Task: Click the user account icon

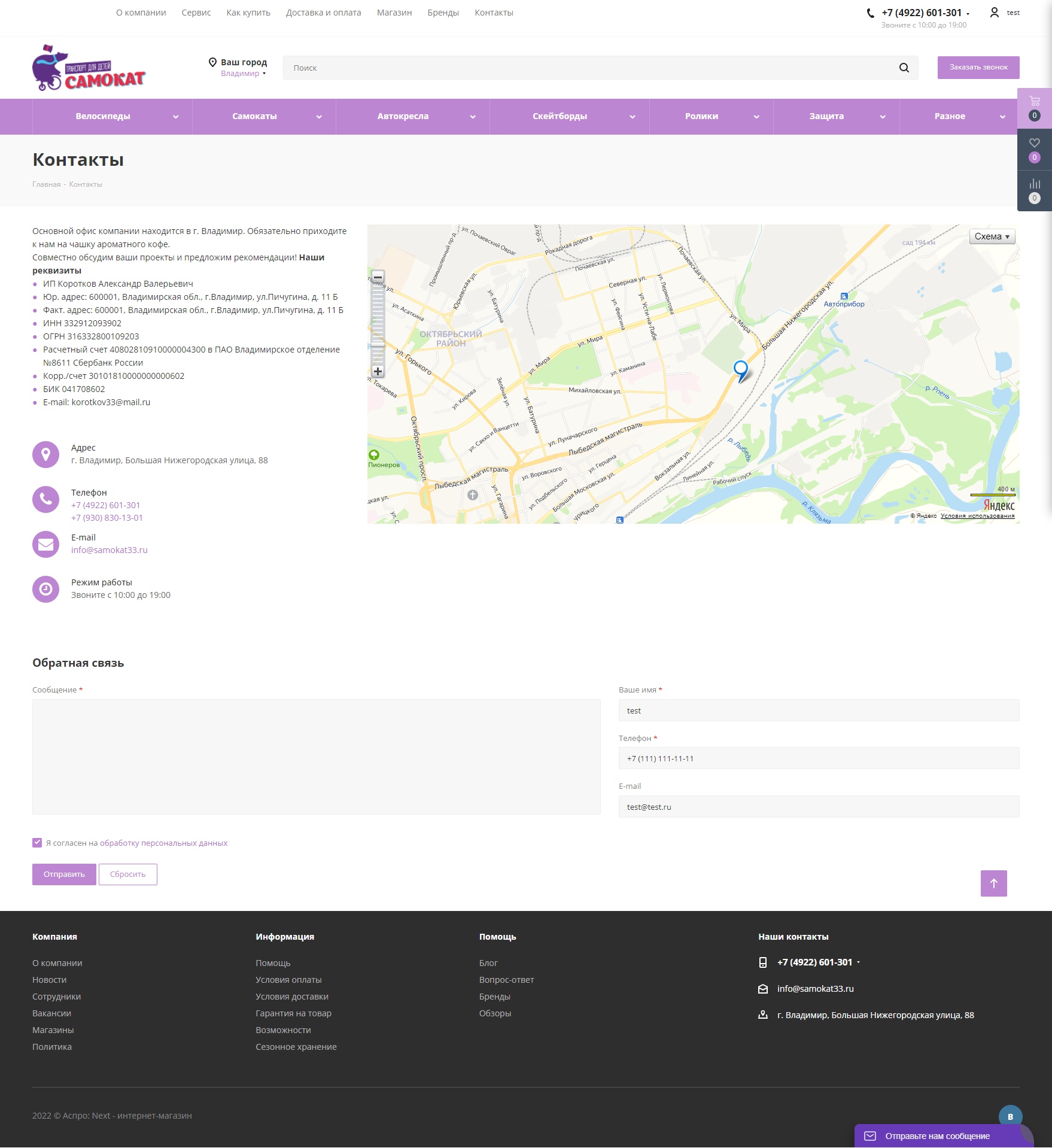Action: (x=995, y=13)
